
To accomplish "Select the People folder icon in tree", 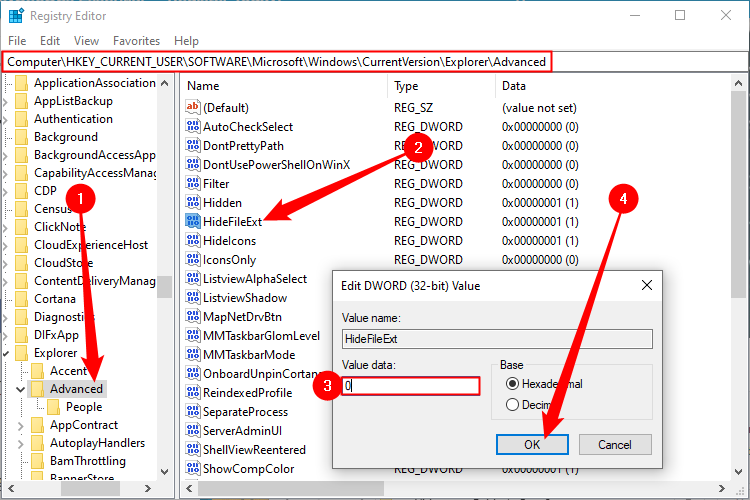I will (x=54, y=407).
